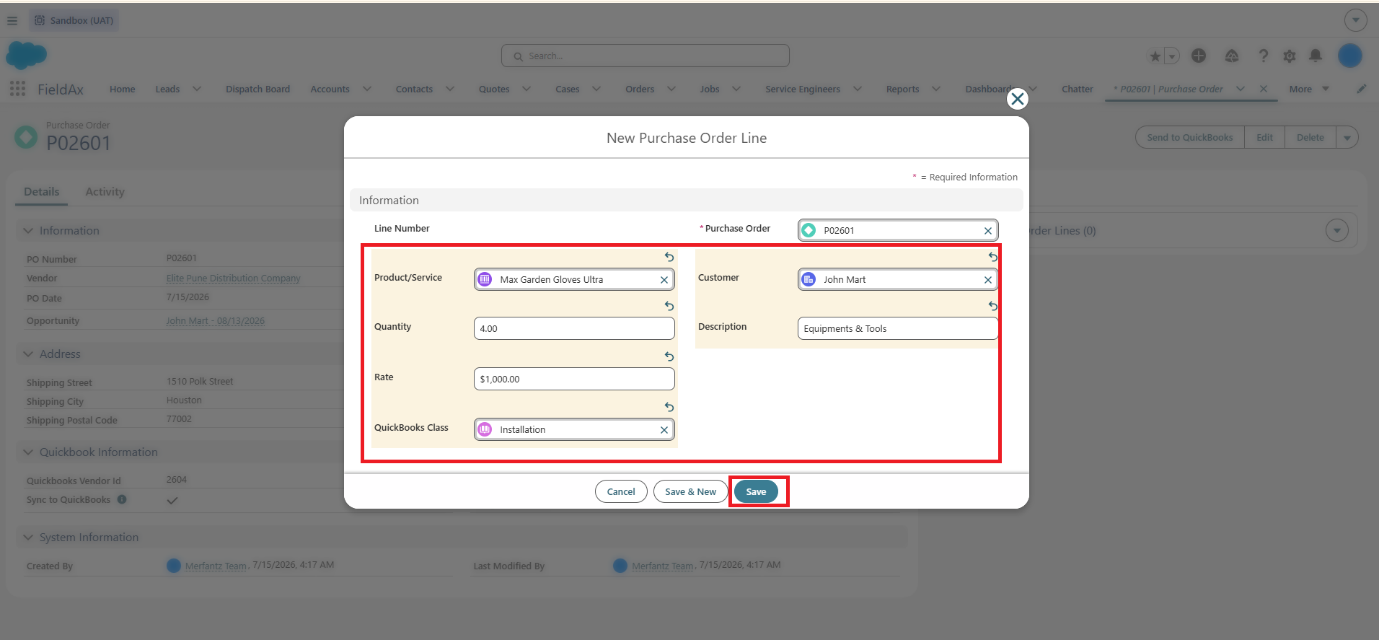Clear the Max Garden Gloves Ultra product selection

click(x=664, y=280)
